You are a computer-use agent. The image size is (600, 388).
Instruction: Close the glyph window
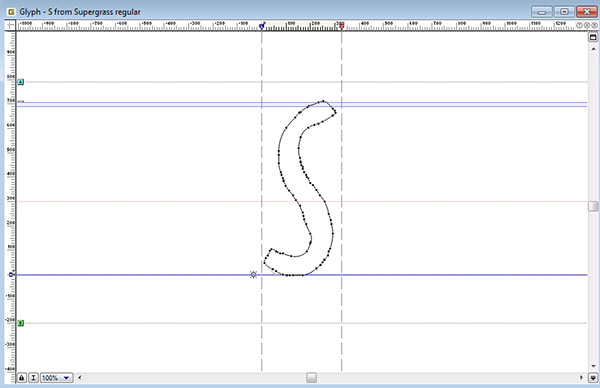[587, 11]
